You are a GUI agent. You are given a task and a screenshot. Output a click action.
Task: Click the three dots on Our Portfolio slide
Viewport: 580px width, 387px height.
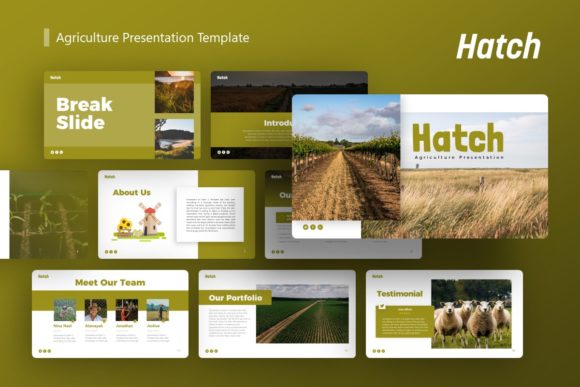[x=212, y=351]
